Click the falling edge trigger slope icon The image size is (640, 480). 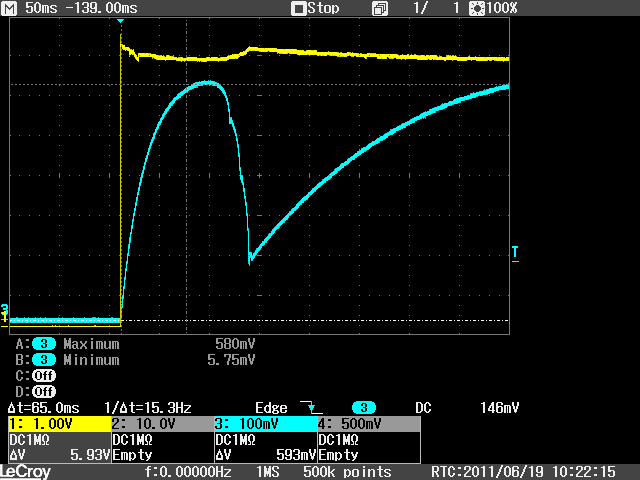pos(311,407)
